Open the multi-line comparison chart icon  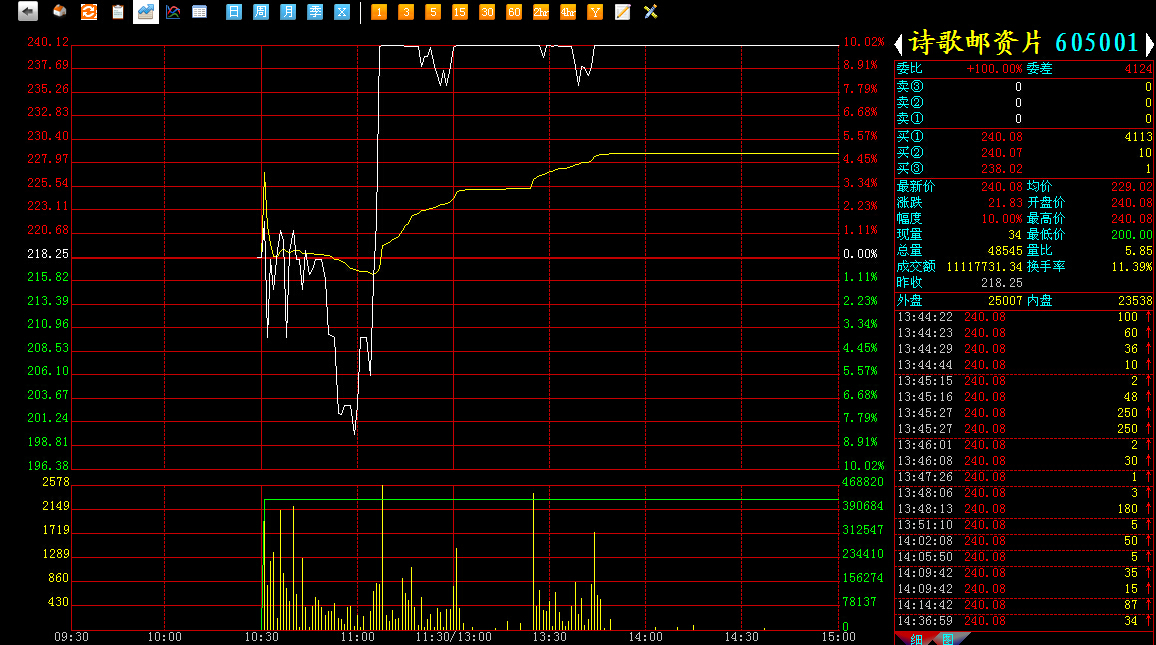coord(173,12)
